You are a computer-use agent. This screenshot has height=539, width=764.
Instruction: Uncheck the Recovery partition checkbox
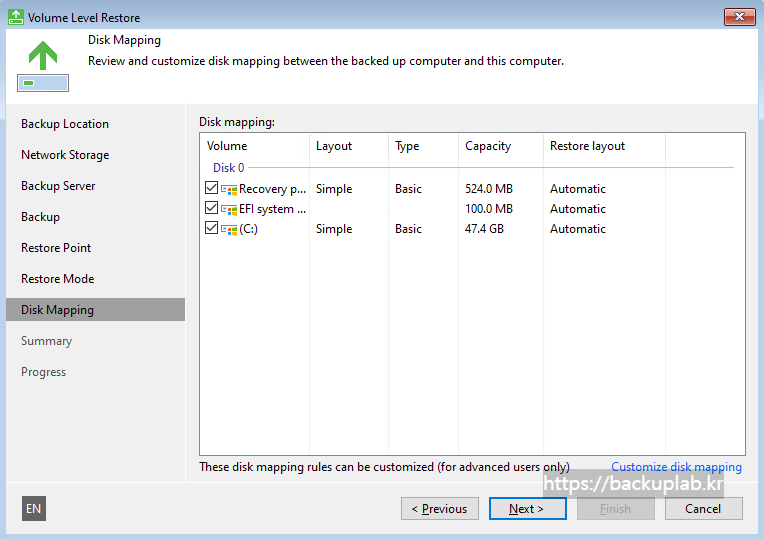click(211, 188)
